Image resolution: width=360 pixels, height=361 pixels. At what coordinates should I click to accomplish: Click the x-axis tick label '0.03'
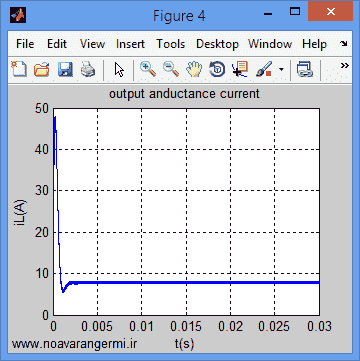click(318, 326)
